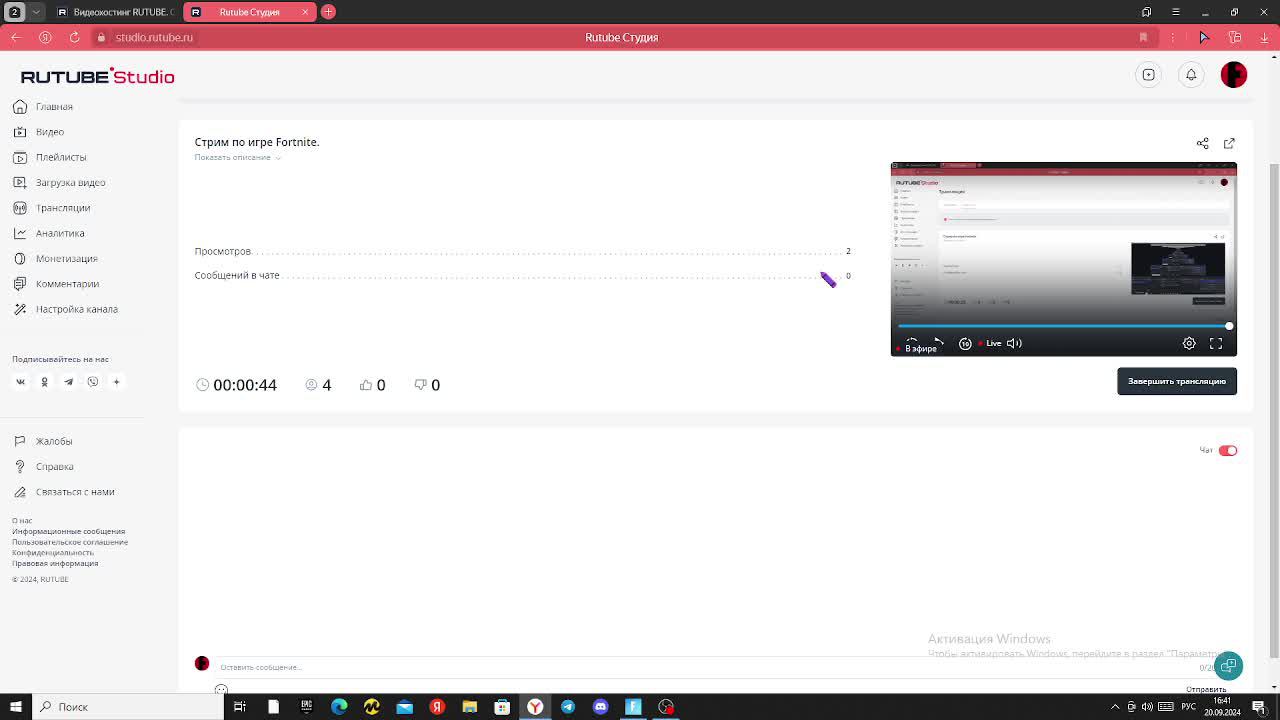Open Telegram from the taskbar

(x=568, y=707)
